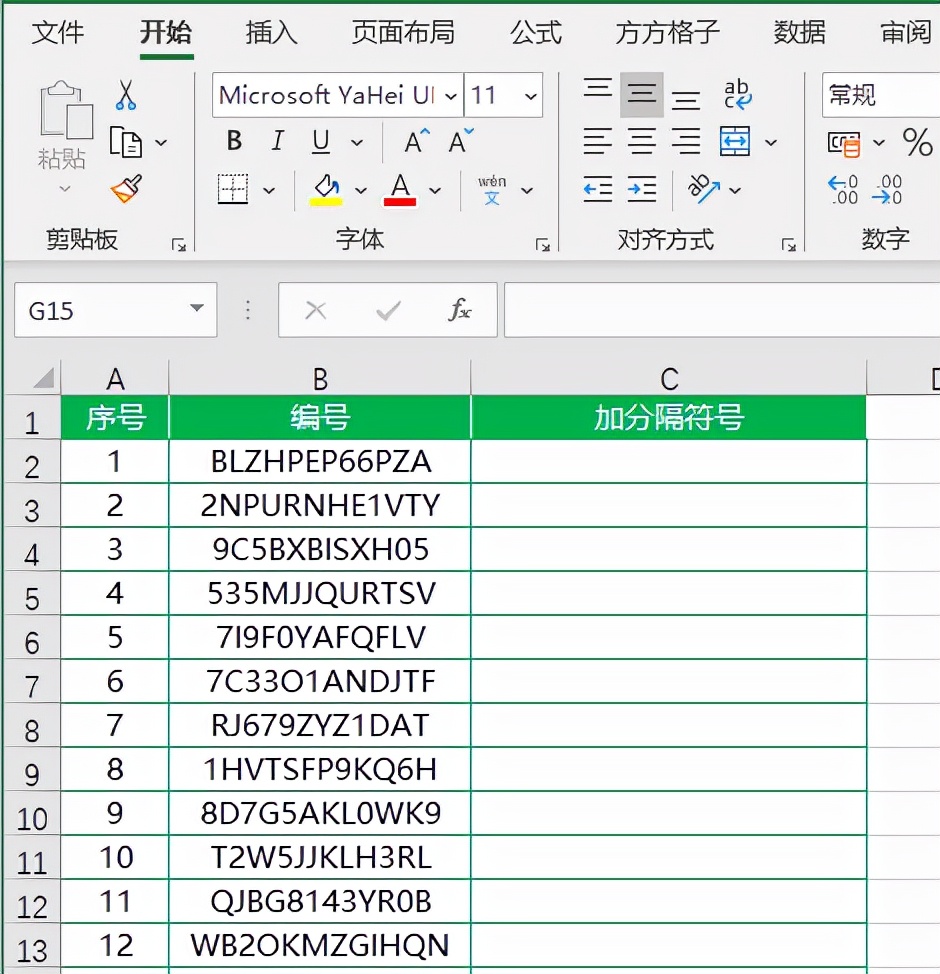This screenshot has width=940, height=974.
Task: Center text horizontally
Action: click(642, 142)
